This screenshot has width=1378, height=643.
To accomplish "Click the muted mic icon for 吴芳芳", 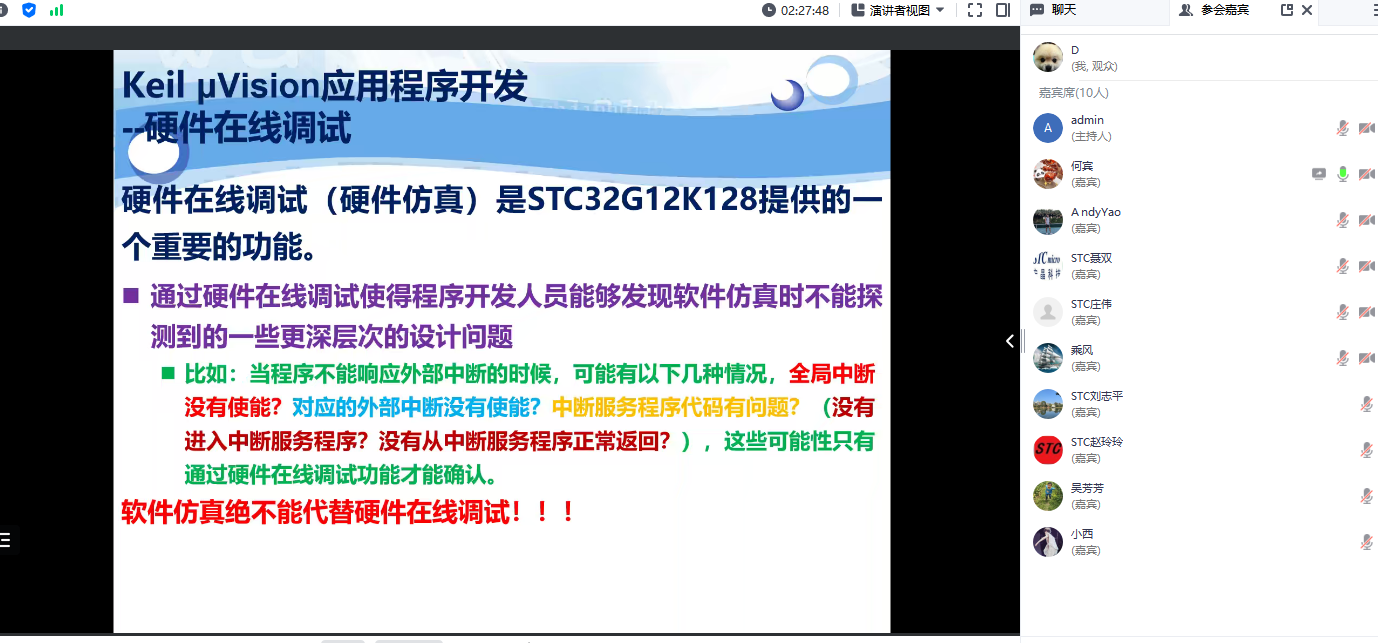I will tap(1366, 496).
